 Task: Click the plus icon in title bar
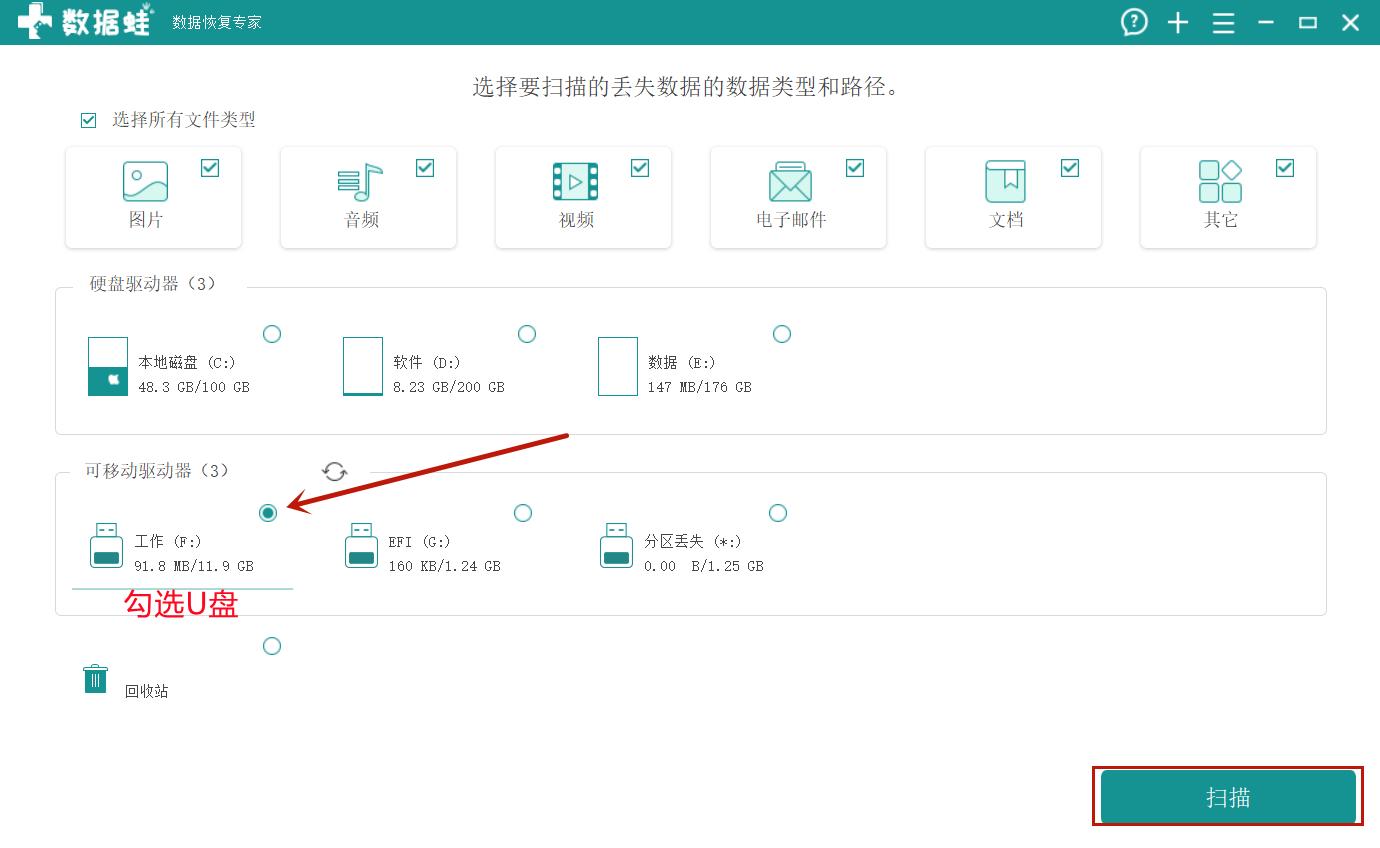(1178, 23)
